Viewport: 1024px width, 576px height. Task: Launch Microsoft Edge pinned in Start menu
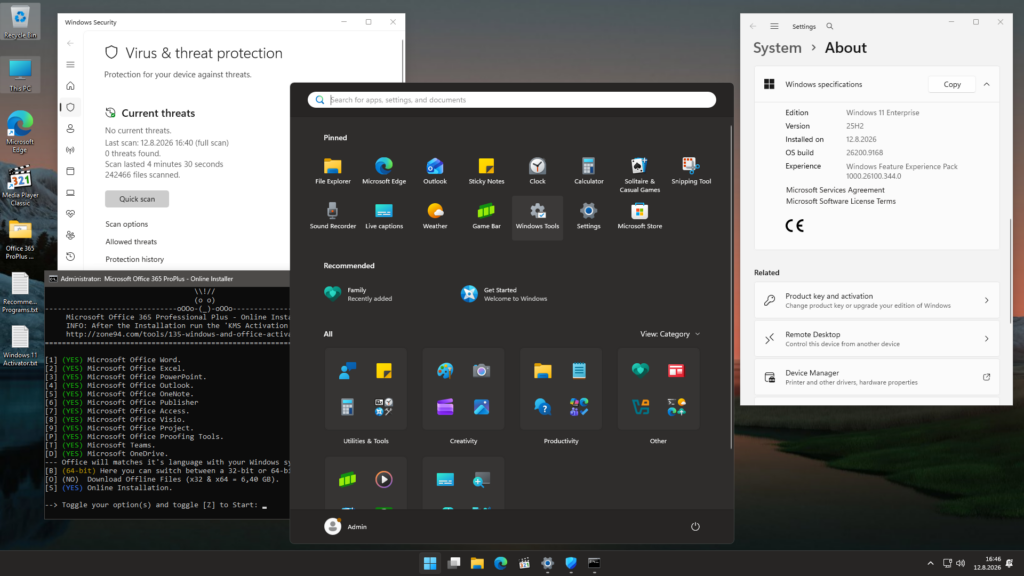coord(384,171)
